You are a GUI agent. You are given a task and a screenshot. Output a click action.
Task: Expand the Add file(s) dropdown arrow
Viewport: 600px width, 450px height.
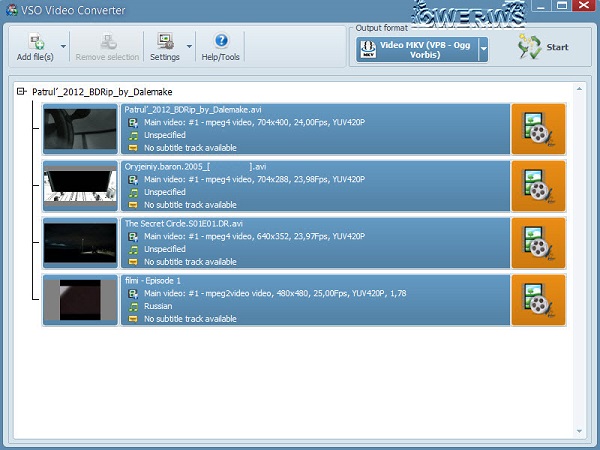click(64, 46)
